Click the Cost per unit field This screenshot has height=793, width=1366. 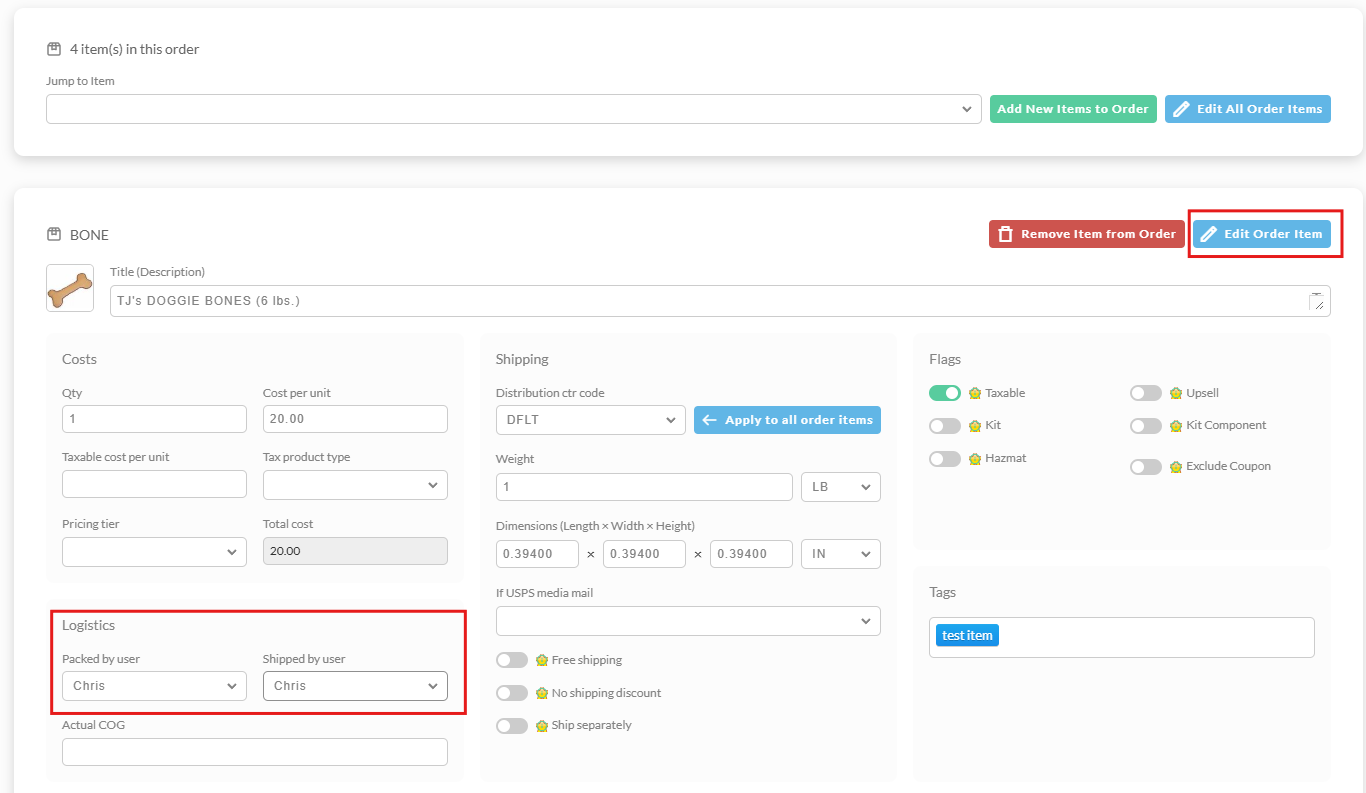click(355, 419)
